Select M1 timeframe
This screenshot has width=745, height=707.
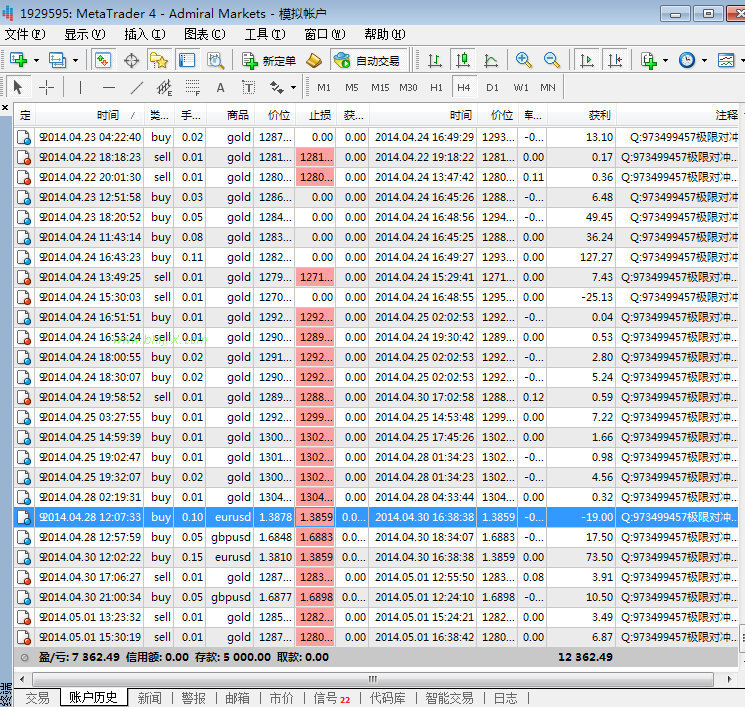pyautogui.click(x=324, y=87)
